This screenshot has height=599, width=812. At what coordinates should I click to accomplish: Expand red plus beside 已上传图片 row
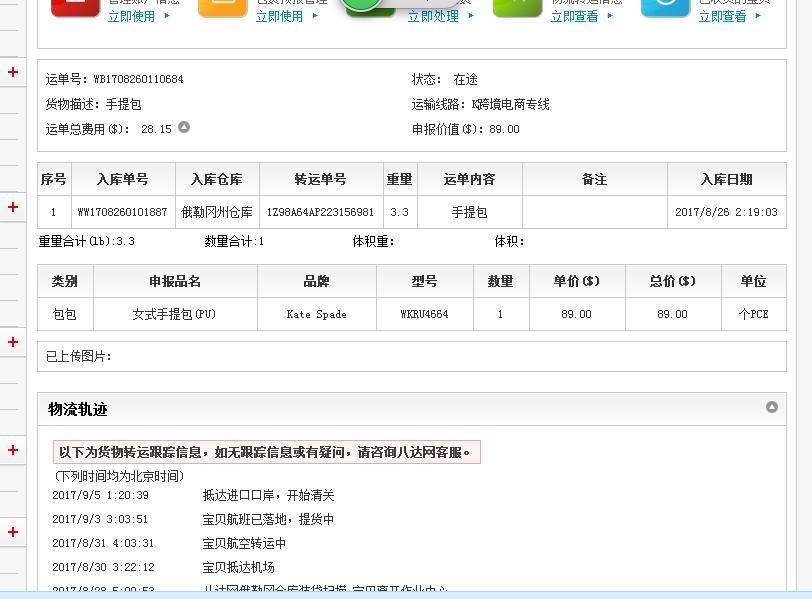click(x=13, y=342)
